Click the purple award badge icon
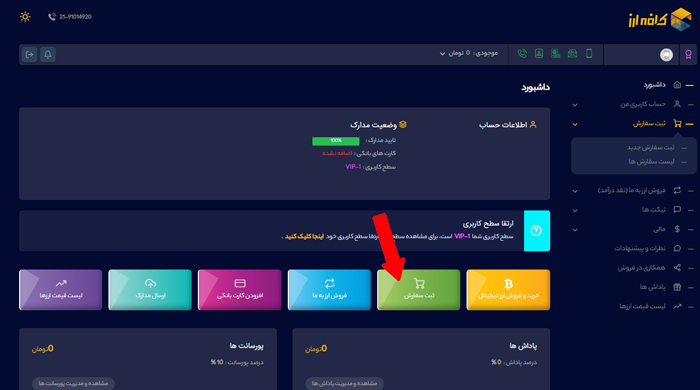The image size is (700, 390). [x=688, y=54]
